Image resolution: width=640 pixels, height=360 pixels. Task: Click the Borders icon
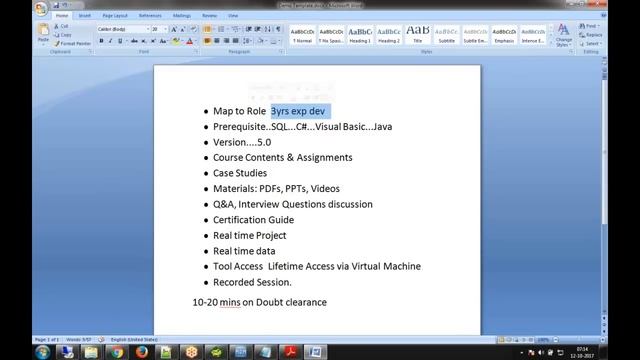pyautogui.click(x=274, y=41)
